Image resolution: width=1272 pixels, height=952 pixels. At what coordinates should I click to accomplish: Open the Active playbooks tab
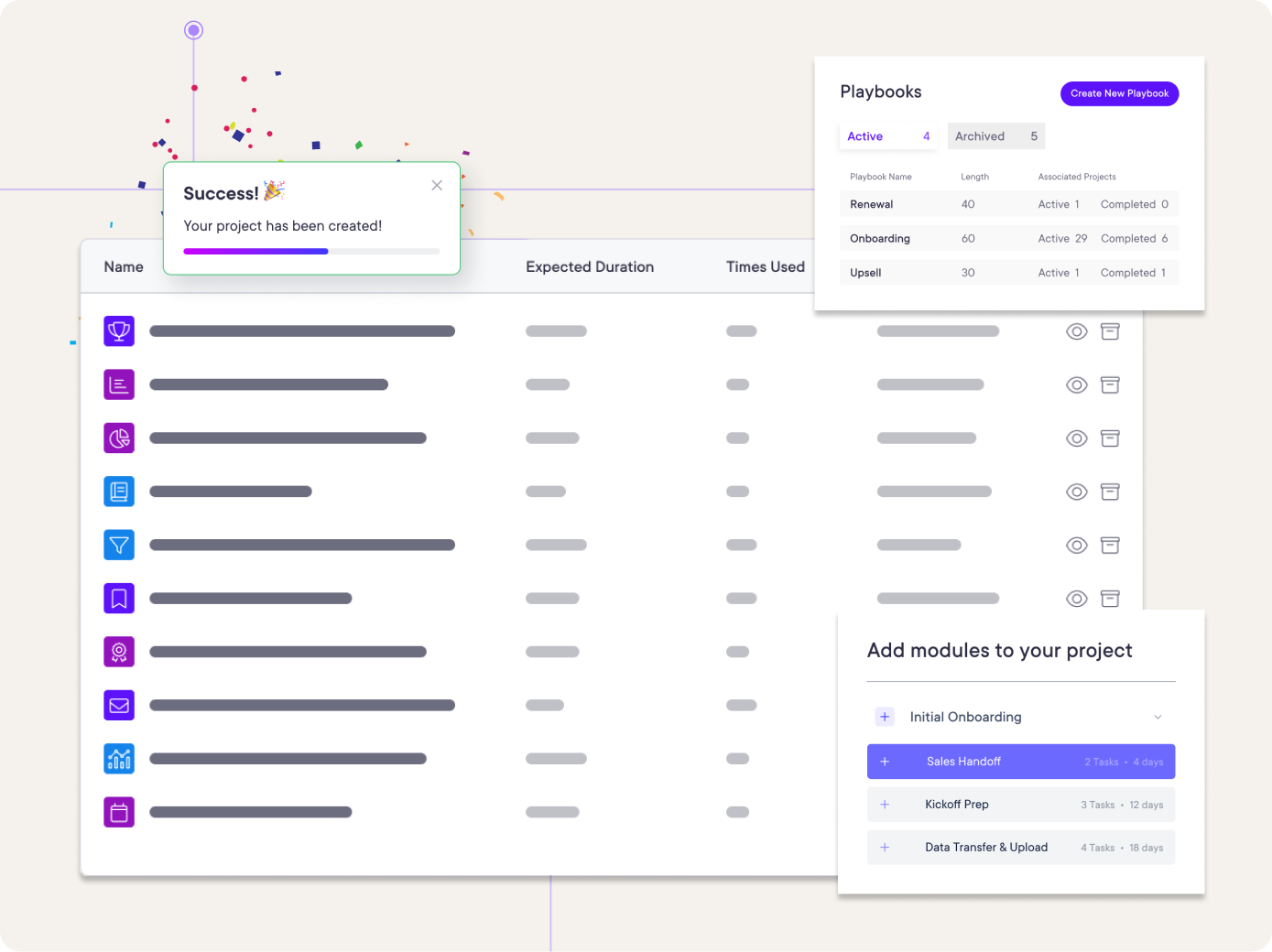[x=886, y=135]
